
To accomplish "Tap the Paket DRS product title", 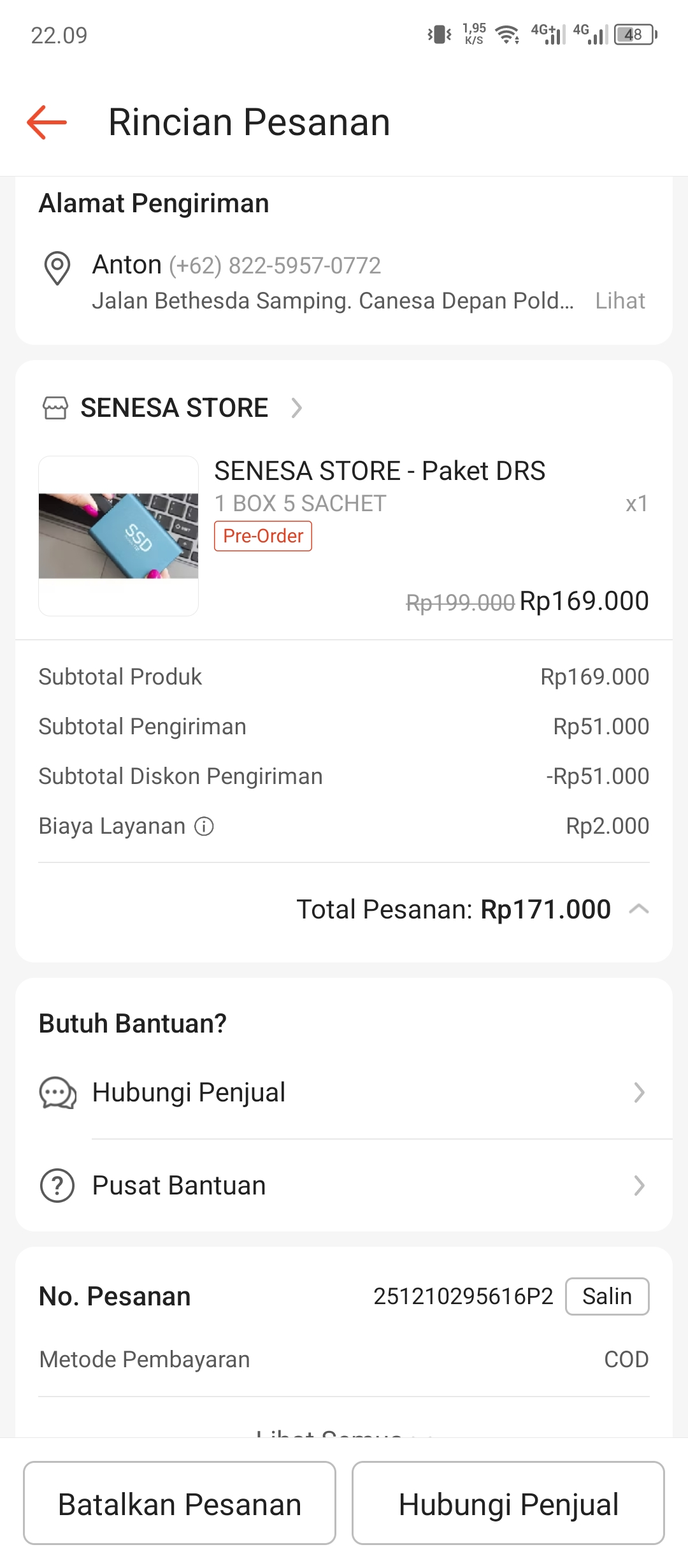I will 380,471.
